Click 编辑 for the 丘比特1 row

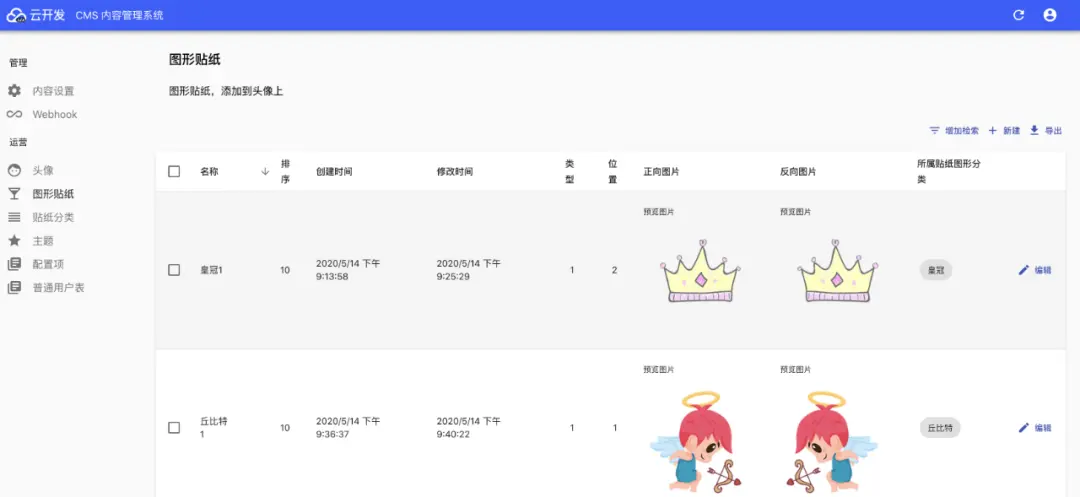(x=1035, y=427)
